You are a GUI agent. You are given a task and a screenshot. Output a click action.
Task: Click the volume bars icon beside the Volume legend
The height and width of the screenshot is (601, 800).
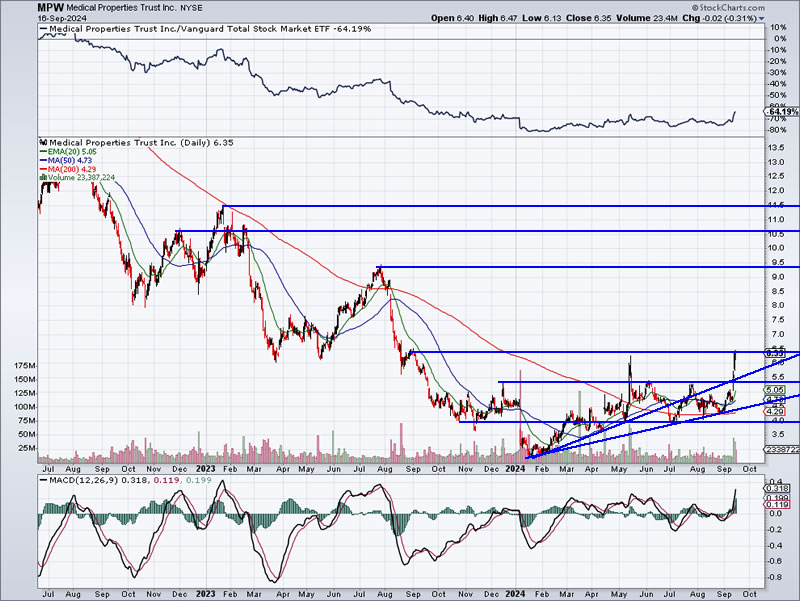pos(43,178)
